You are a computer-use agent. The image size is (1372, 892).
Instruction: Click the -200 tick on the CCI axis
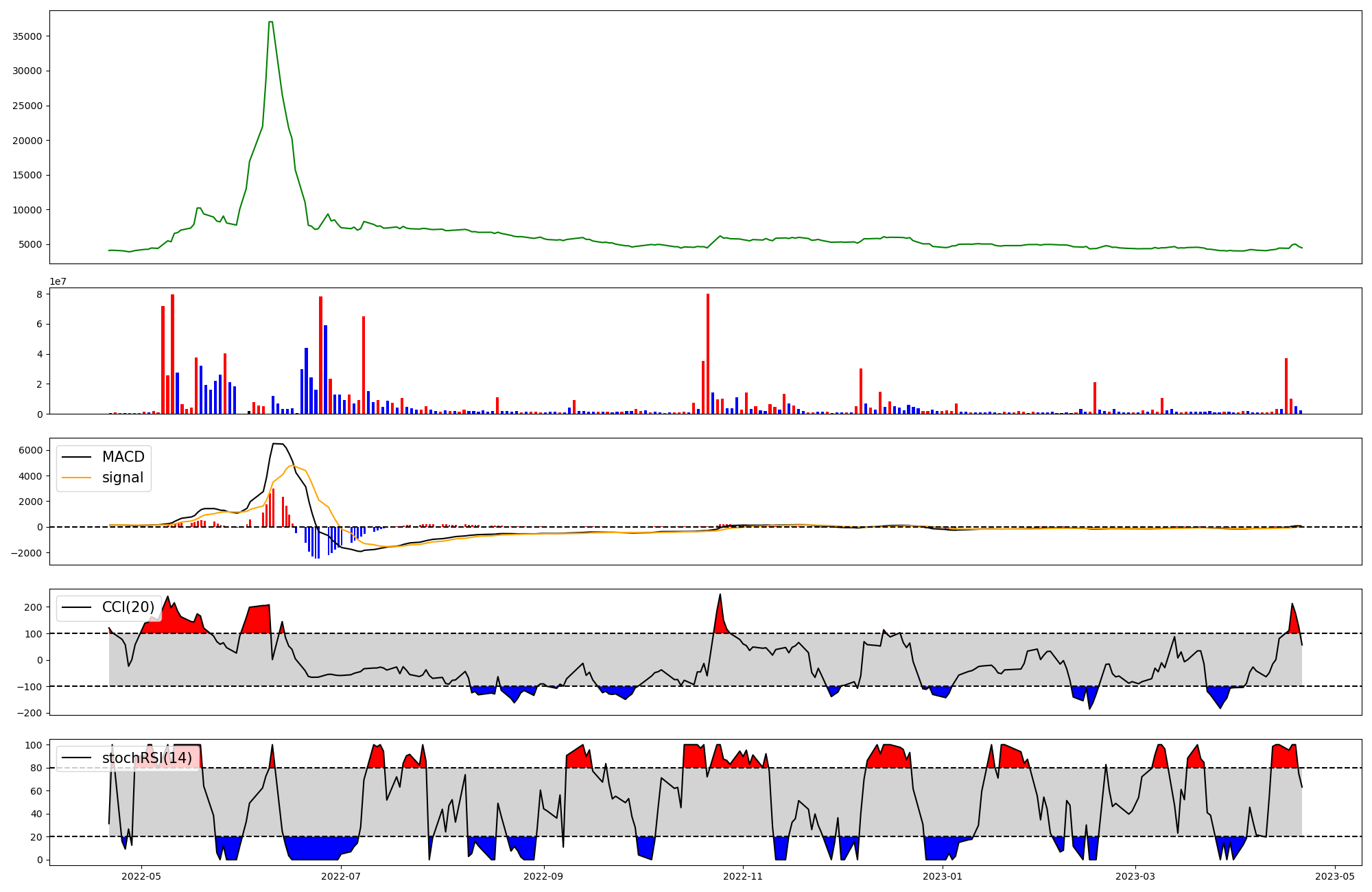pos(28,713)
